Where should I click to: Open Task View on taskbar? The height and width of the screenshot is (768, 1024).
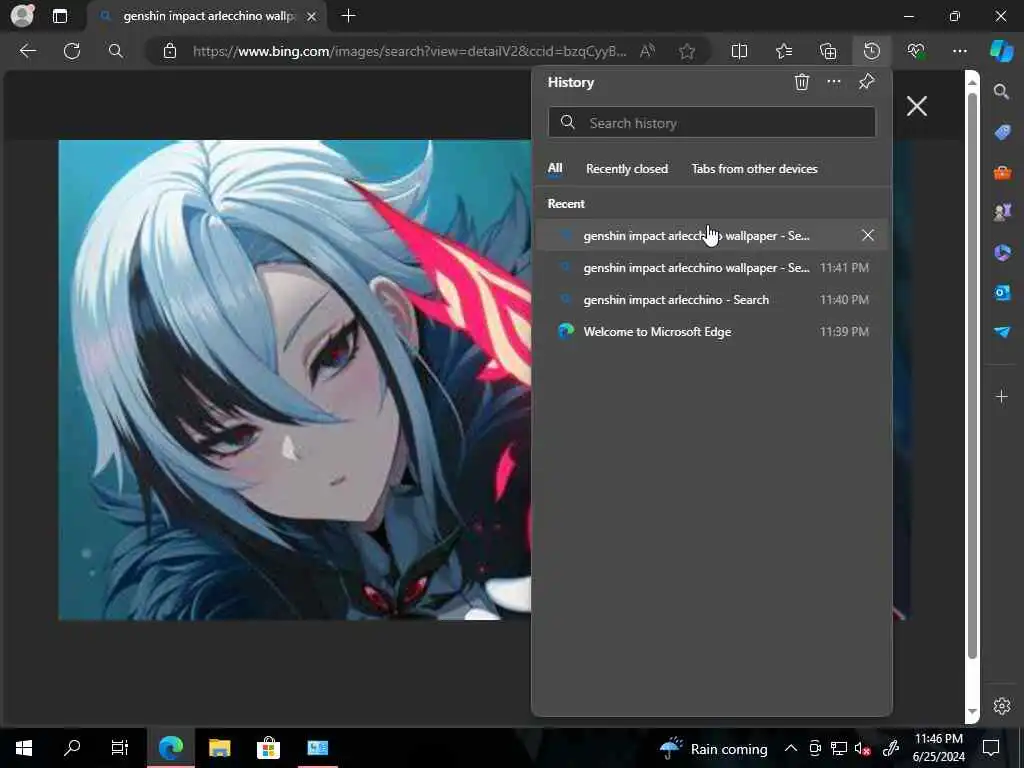pyautogui.click(x=120, y=748)
